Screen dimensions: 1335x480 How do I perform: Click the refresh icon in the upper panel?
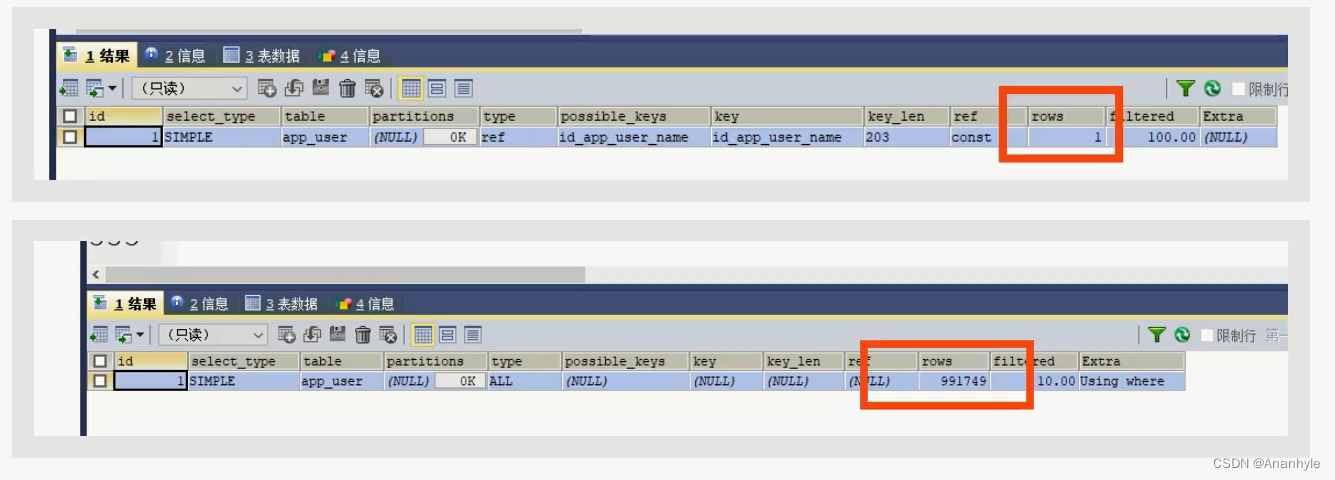point(1213,88)
